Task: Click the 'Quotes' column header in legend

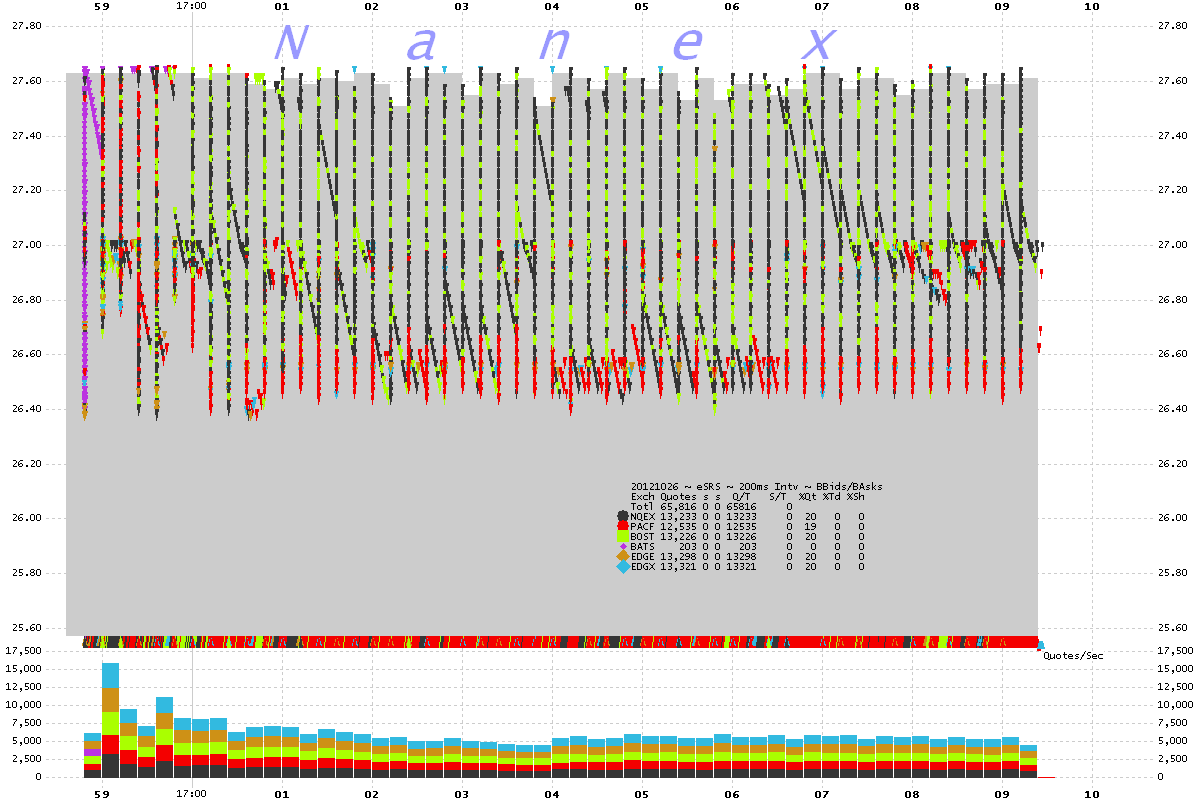Action: pos(677,496)
